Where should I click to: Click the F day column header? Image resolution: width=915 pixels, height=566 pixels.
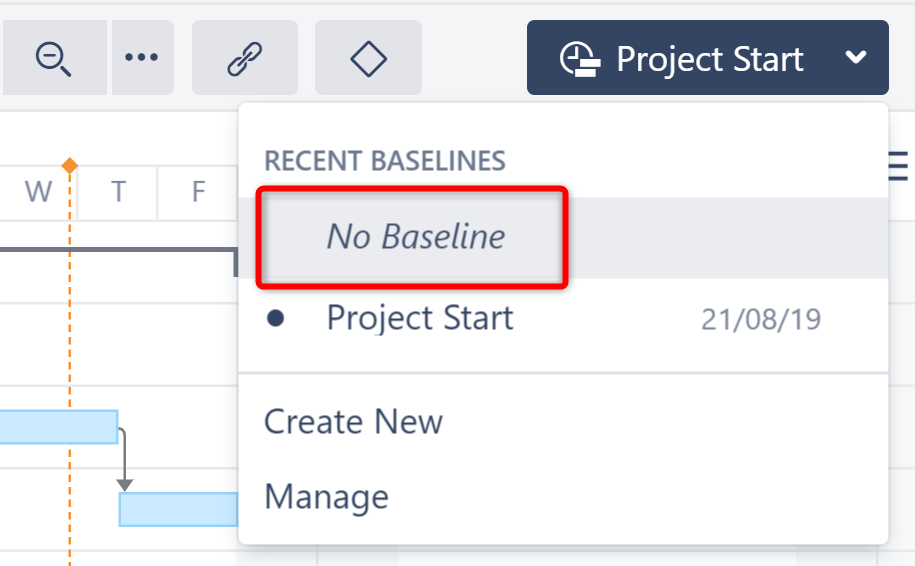[x=198, y=191]
